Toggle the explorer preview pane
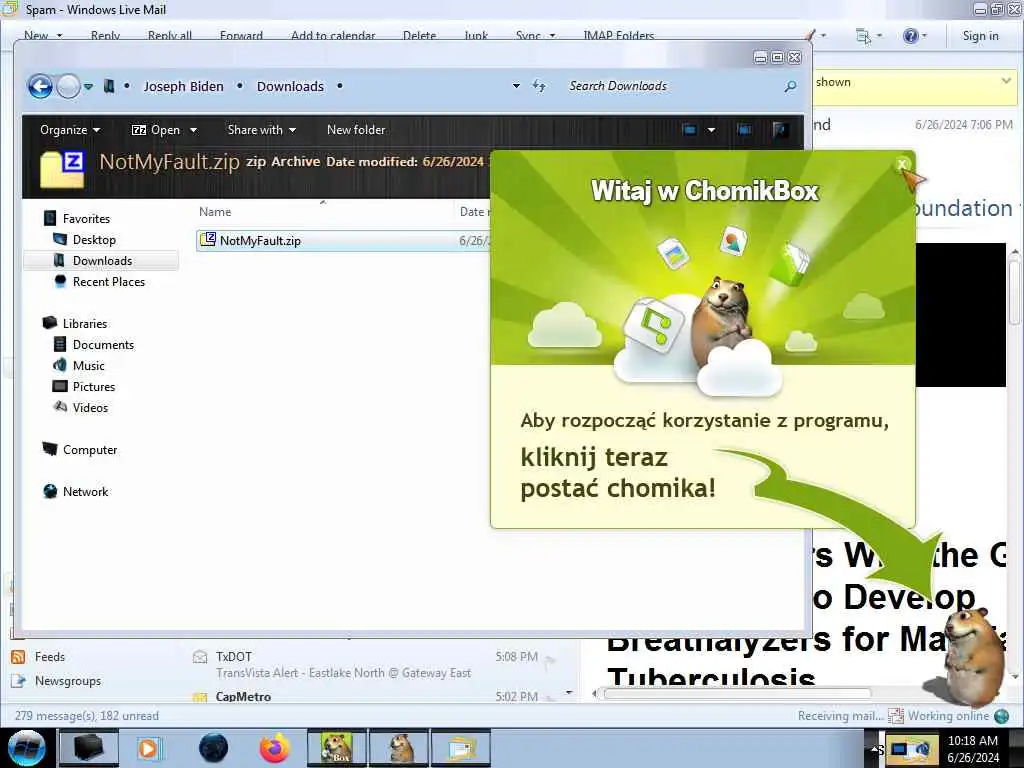Viewport: 1024px width, 768px height. pos(744,130)
